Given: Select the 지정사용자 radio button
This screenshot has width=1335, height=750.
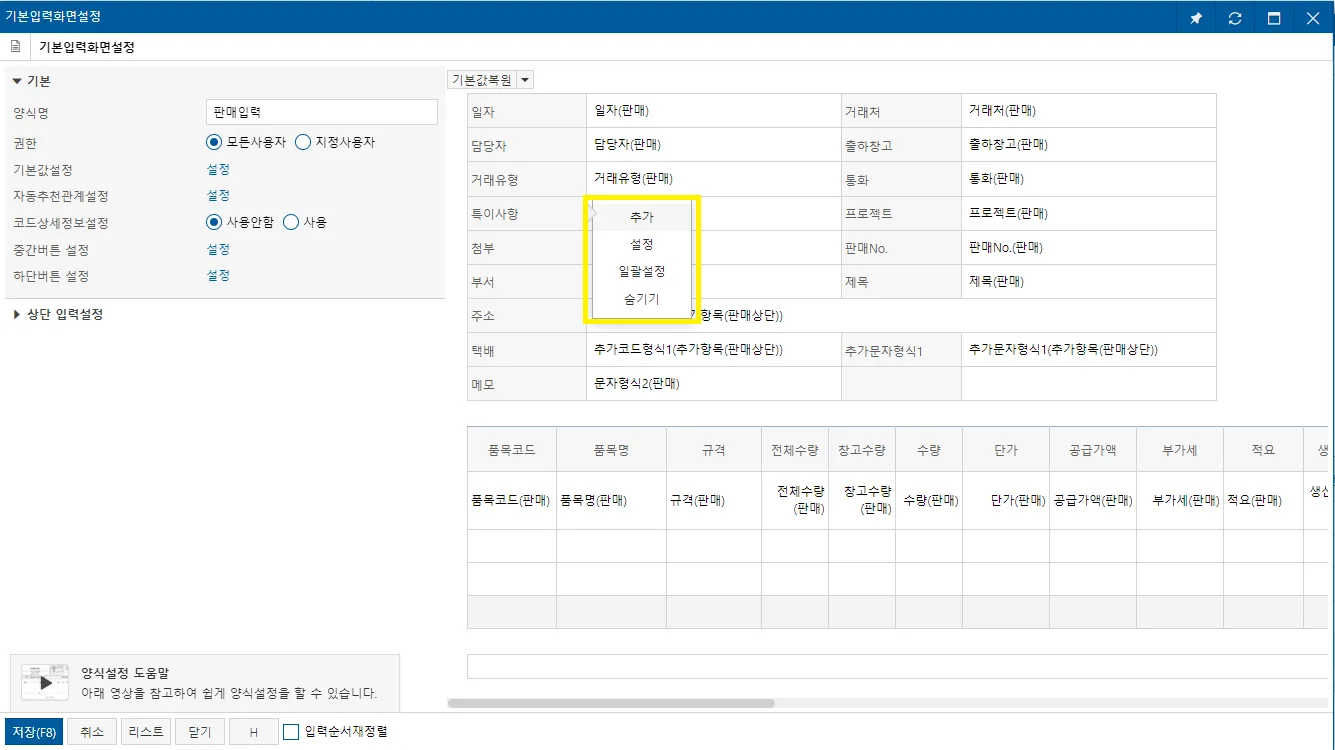Looking at the screenshot, I should point(303,142).
